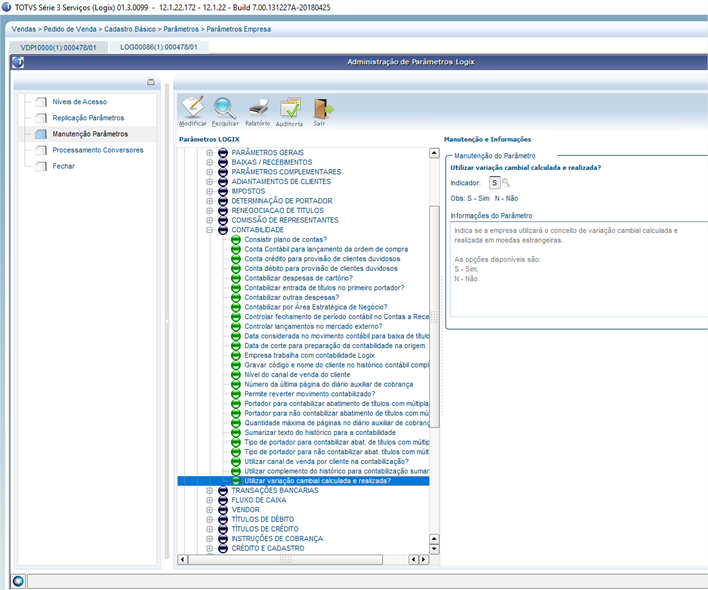Select 'Controlar lançamentos no mercado externo?' row
The height and width of the screenshot is (590, 708).
point(313,326)
